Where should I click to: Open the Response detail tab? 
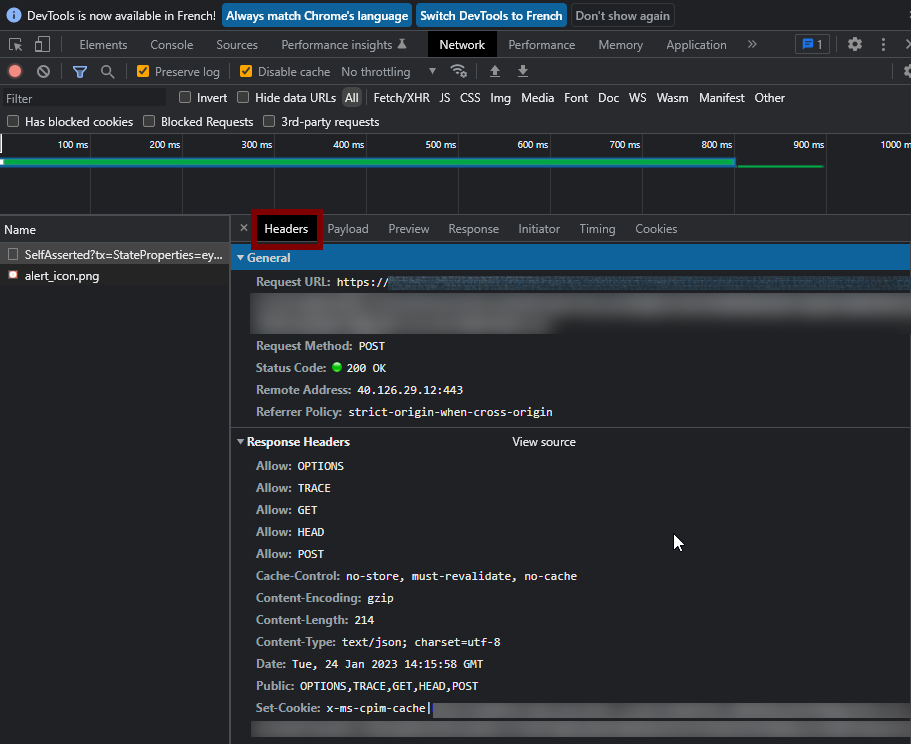[x=474, y=229]
